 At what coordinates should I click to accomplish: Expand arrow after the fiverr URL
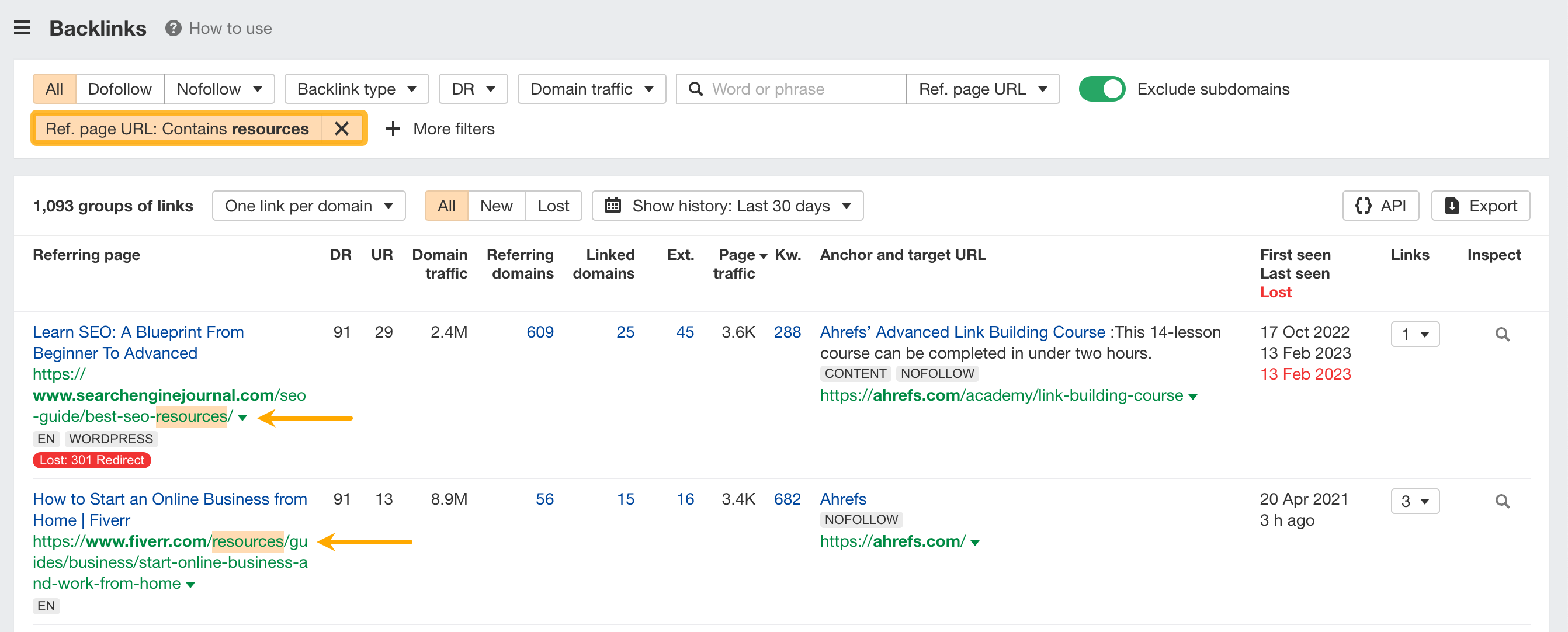190,585
